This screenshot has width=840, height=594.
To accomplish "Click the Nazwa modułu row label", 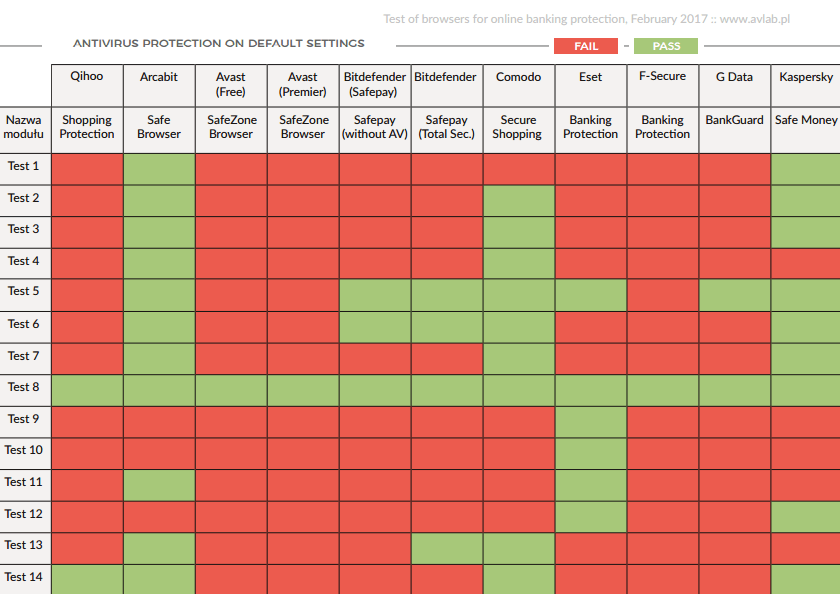I will point(23,127).
